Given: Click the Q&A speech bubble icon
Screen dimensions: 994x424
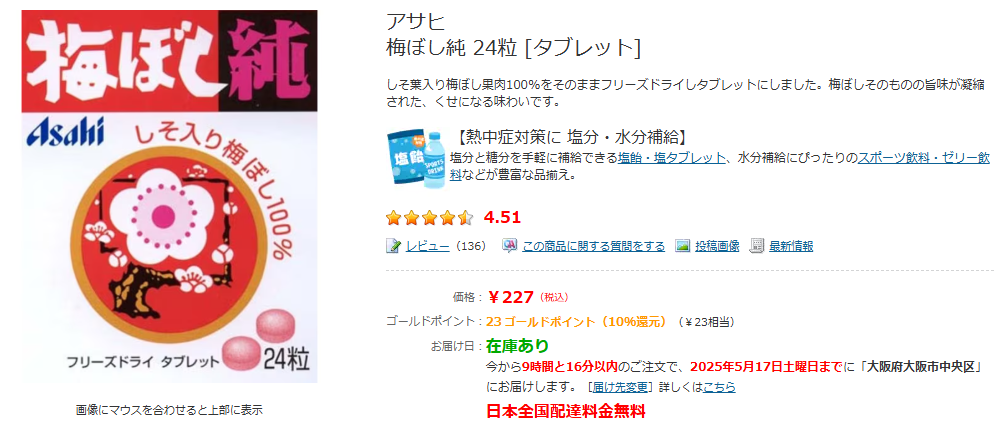Looking at the screenshot, I should (509, 246).
